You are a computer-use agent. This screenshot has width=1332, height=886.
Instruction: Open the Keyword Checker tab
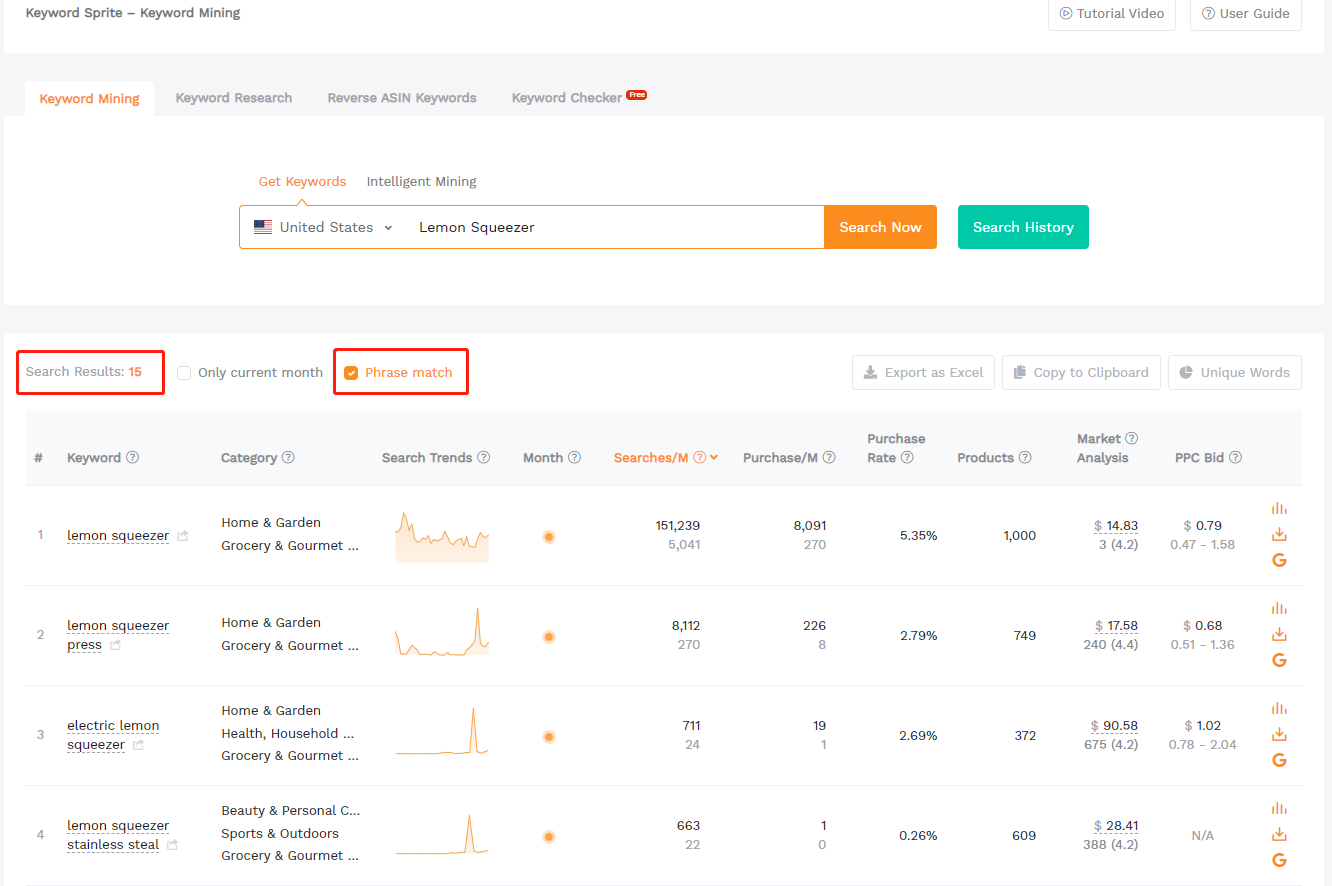567,98
